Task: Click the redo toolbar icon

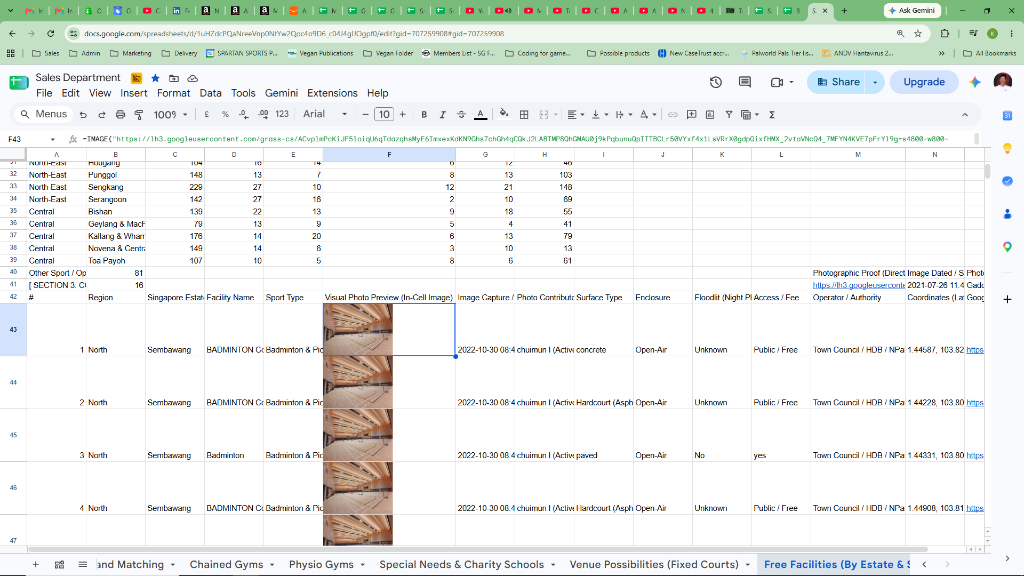Action: (101, 115)
